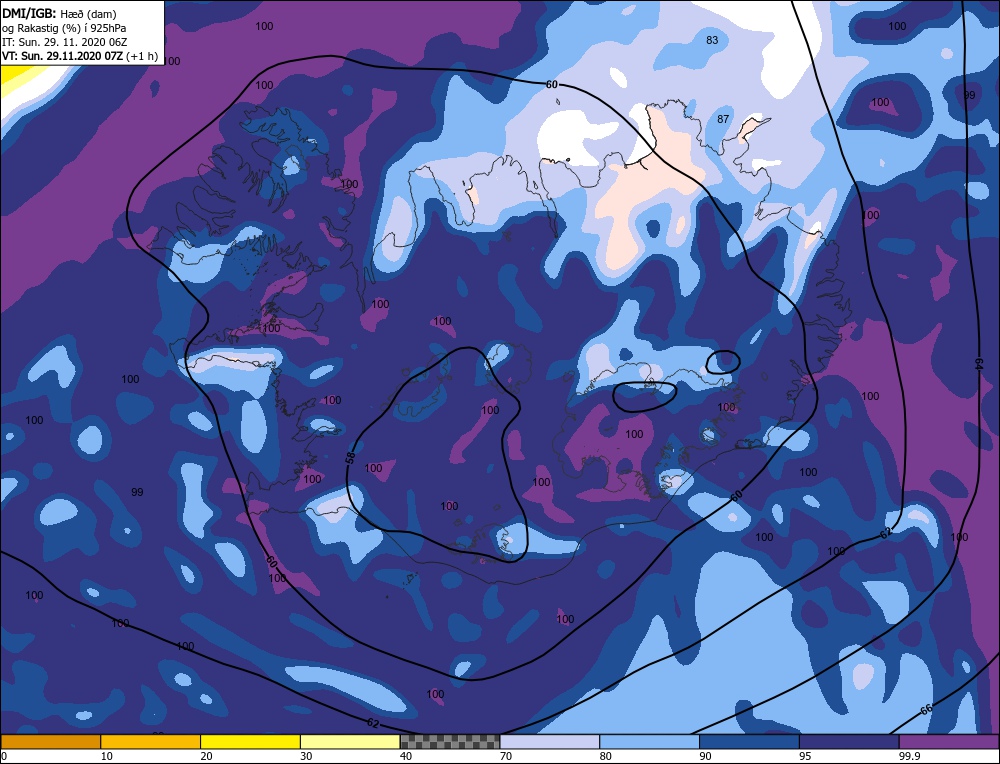Pick the lavender 70–80 legend swatch
The height and width of the screenshot is (764, 1000).
550,742
